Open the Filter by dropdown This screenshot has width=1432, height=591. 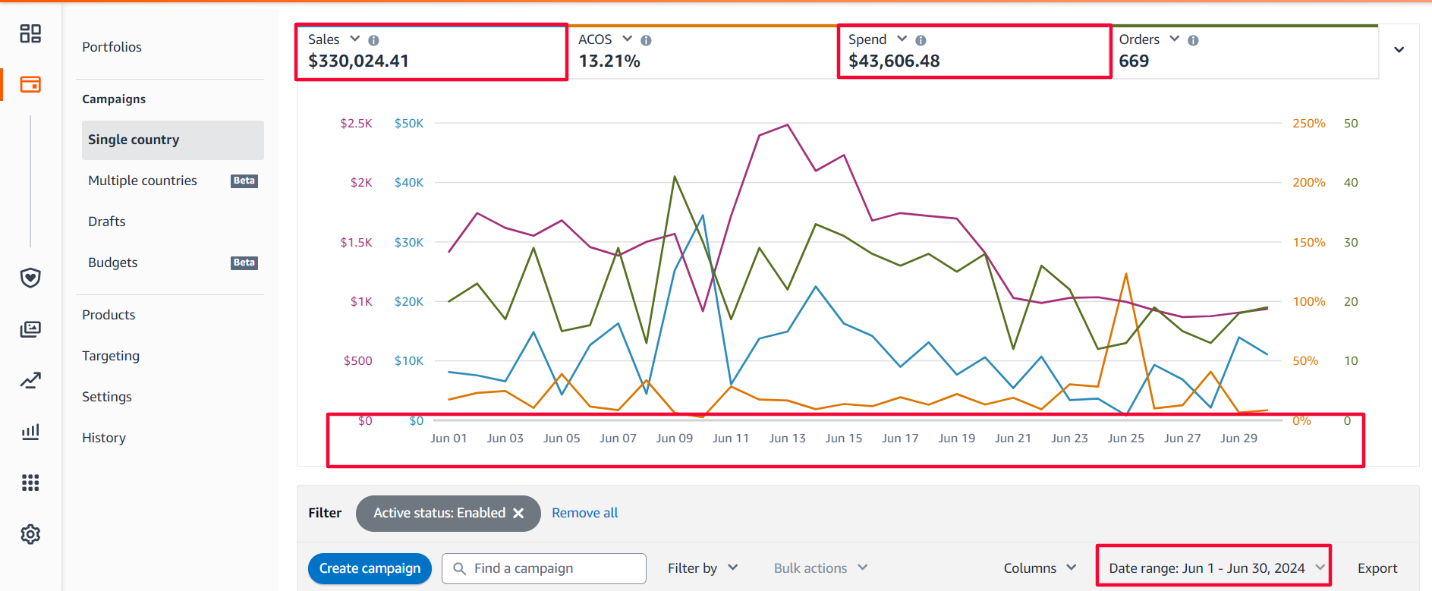tap(702, 568)
